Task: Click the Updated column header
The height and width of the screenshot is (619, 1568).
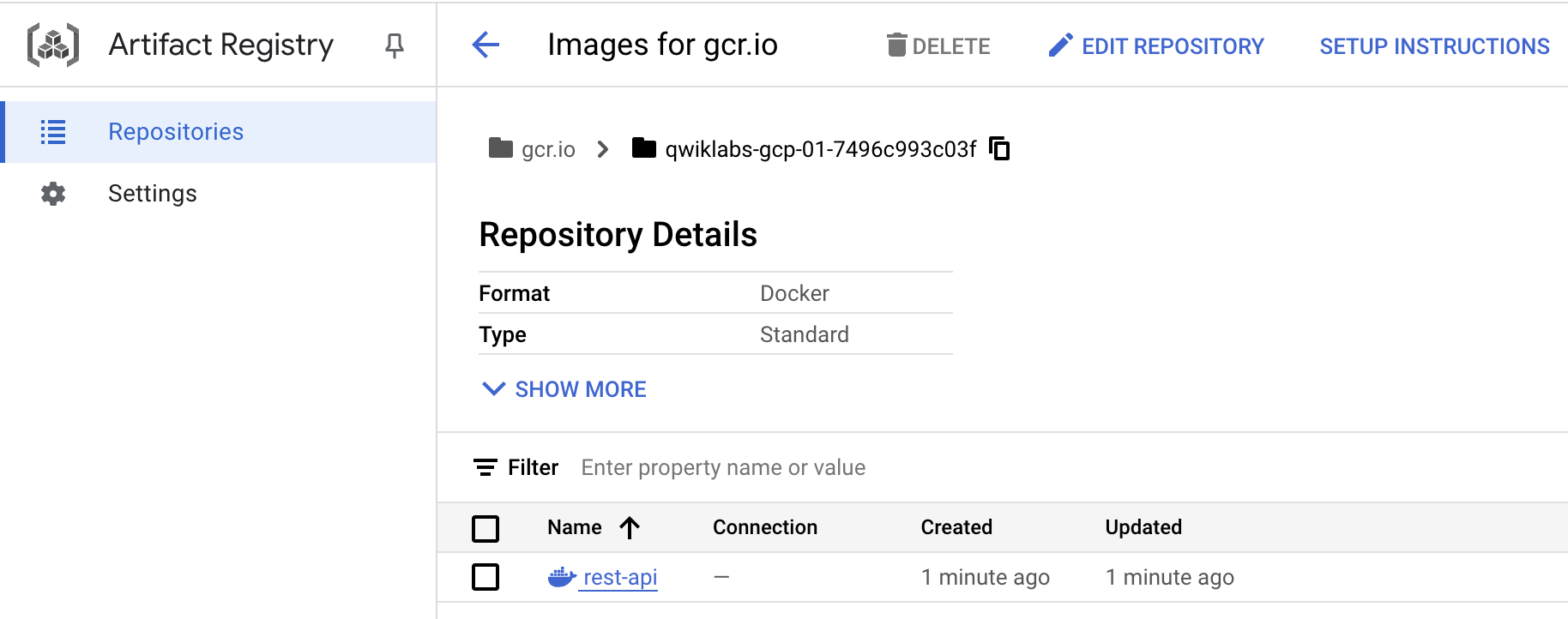Action: 1143,527
